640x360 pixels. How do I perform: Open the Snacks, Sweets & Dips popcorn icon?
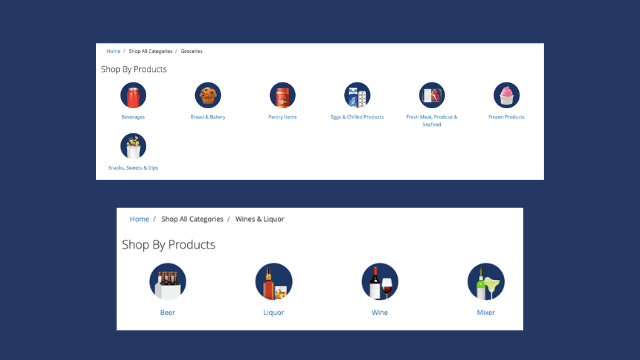click(x=133, y=146)
